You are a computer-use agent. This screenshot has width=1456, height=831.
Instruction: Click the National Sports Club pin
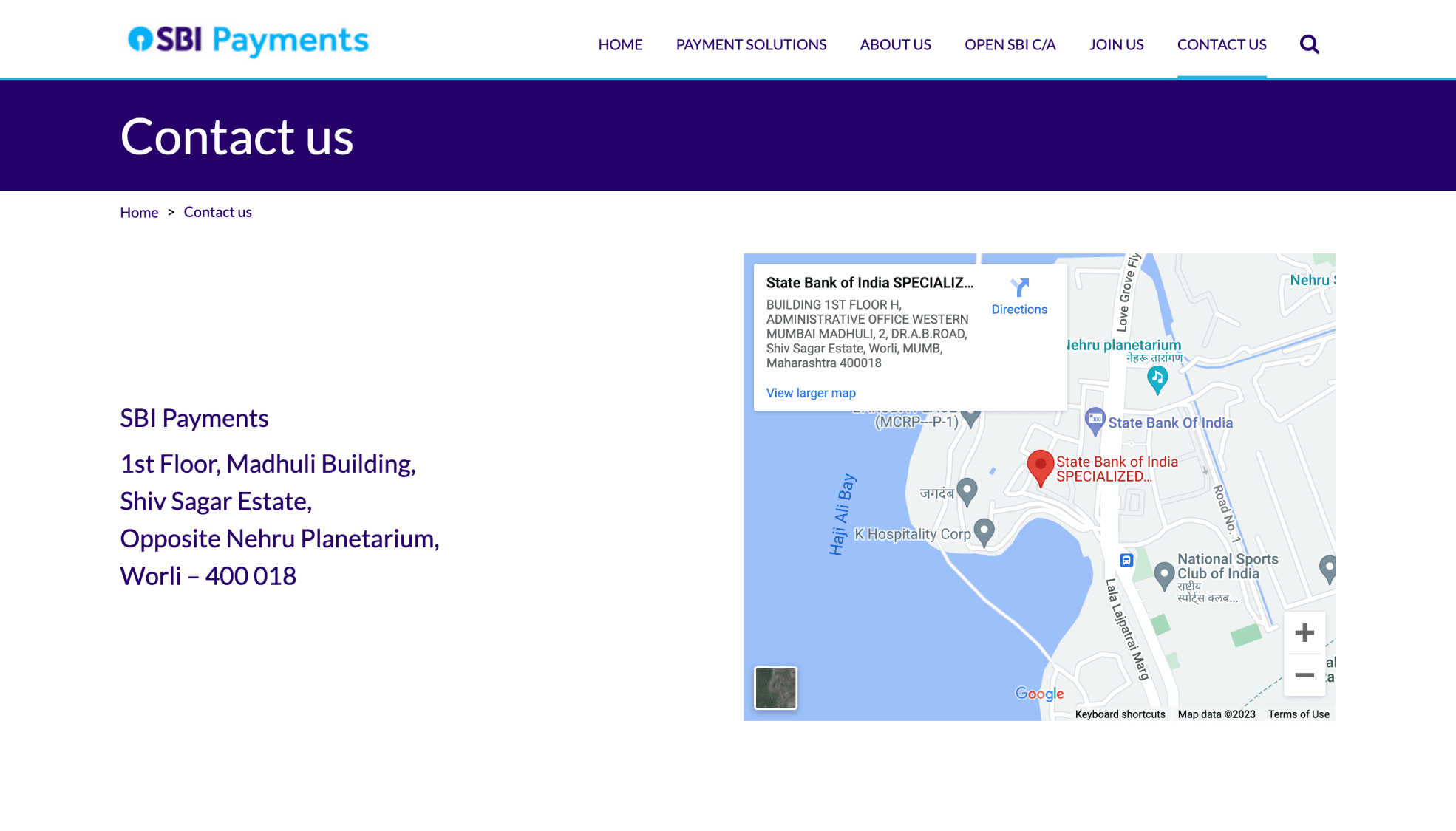point(1164,575)
